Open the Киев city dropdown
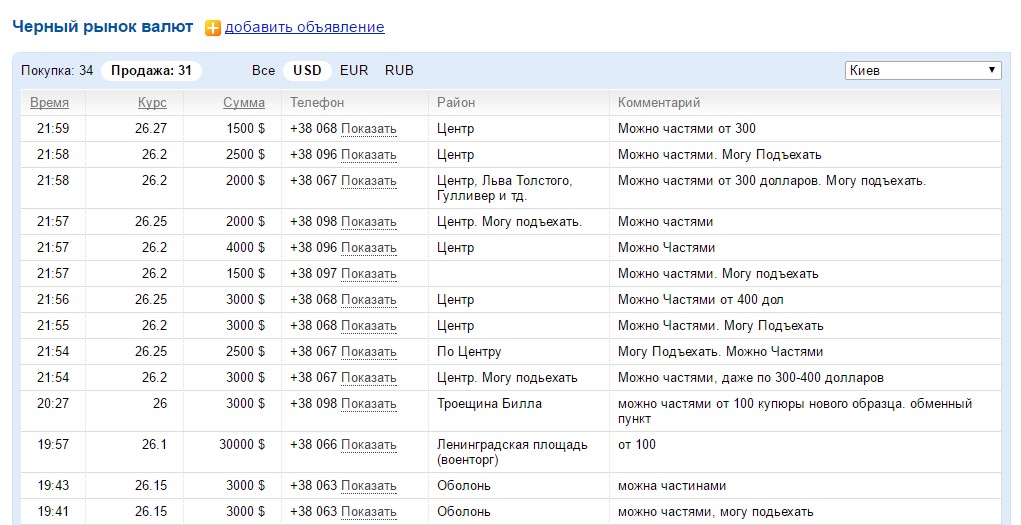The image size is (1021, 525). [922, 70]
